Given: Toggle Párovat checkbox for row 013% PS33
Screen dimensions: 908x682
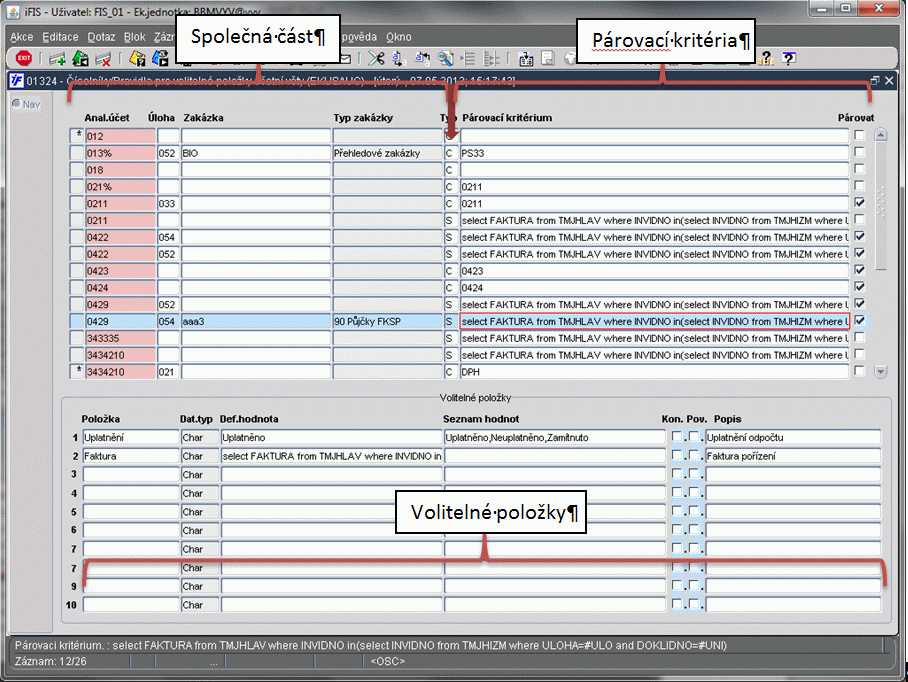Looking at the screenshot, I should pyautogui.click(x=859, y=152).
